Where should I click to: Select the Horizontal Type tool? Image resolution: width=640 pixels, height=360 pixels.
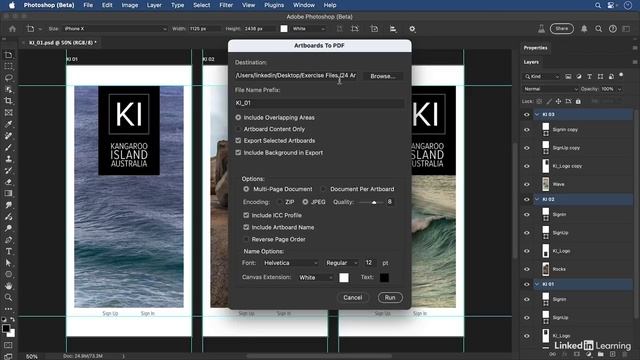[8, 251]
